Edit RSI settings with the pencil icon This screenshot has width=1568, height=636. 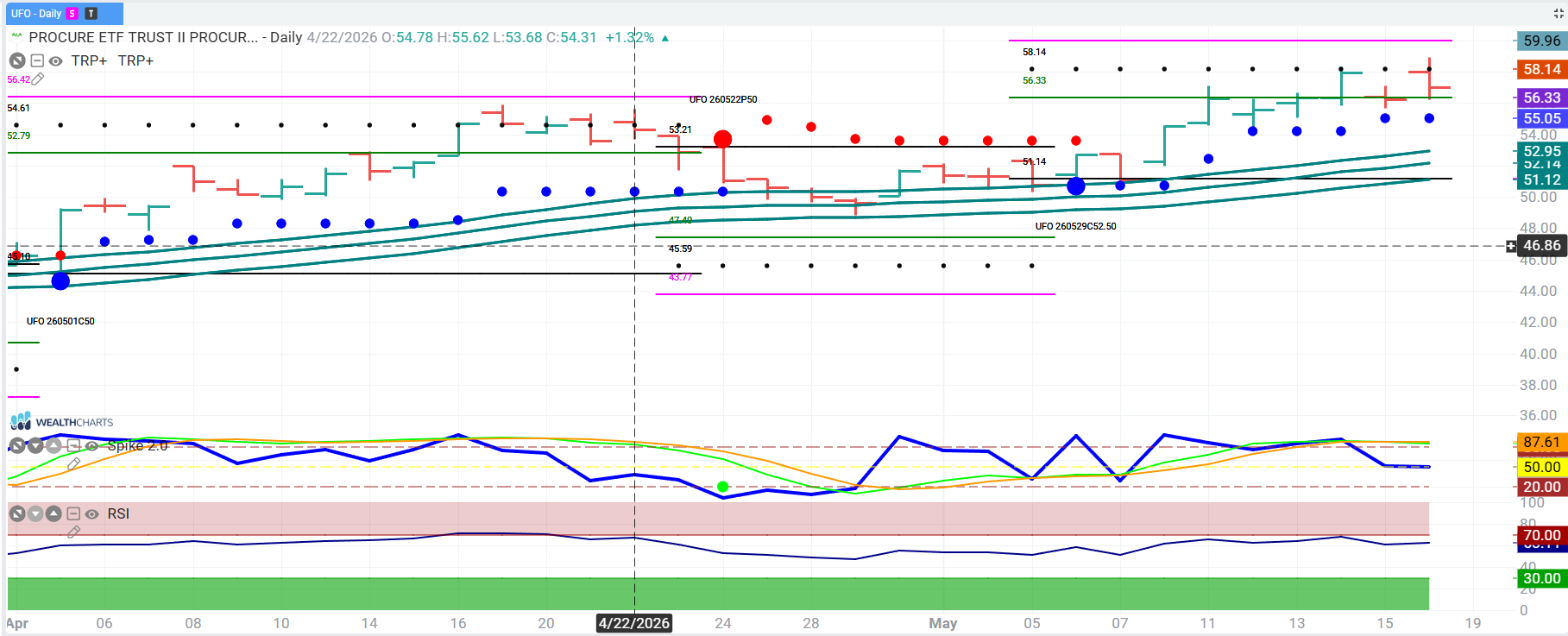pyautogui.click(x=73, y=532)
